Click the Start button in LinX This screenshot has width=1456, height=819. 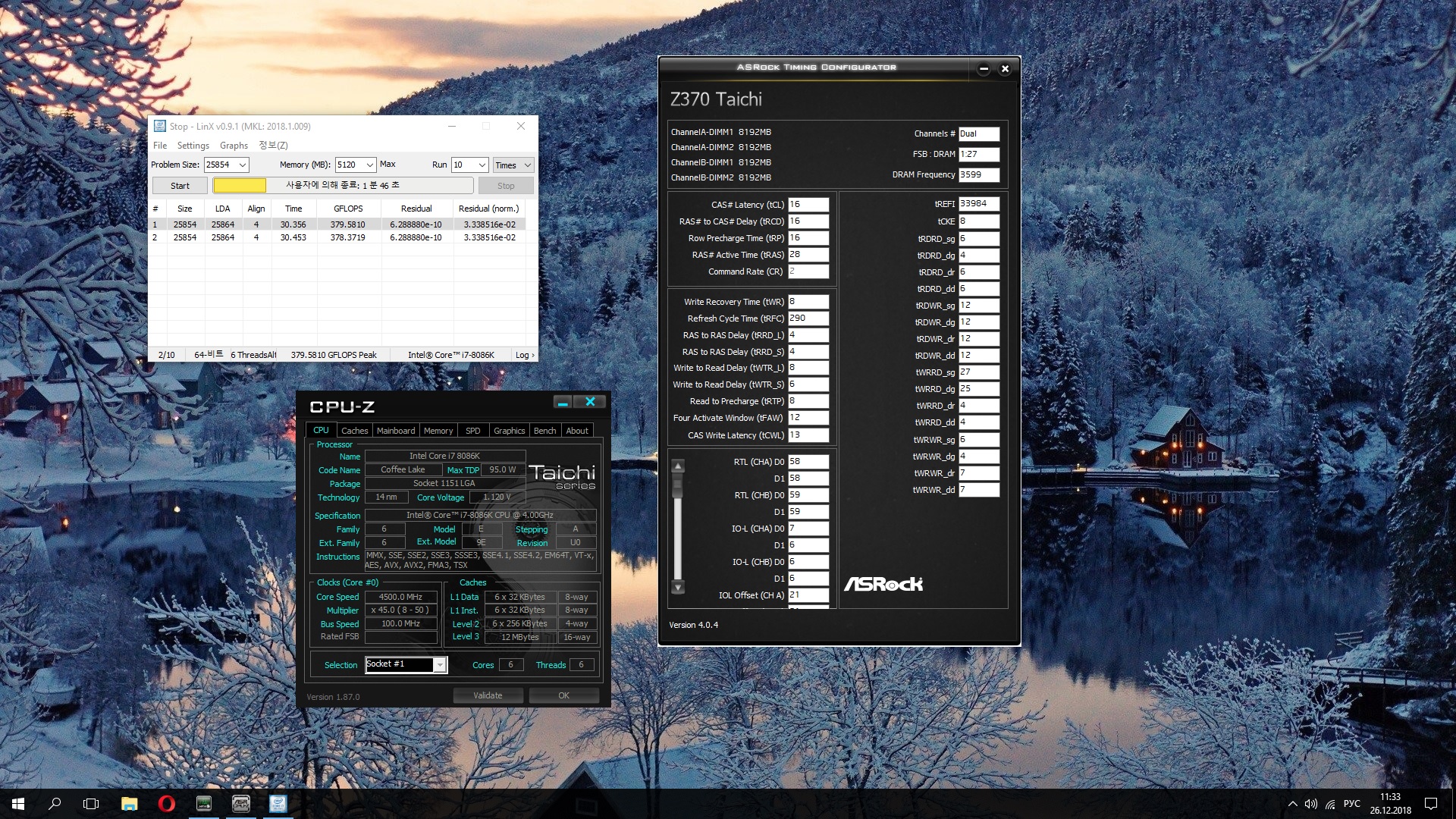coord(180,185)
